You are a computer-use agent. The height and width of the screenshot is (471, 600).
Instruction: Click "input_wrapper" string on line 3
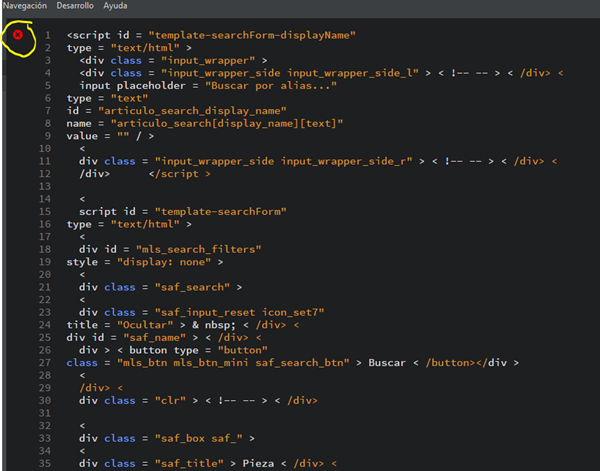pyautogui.click(x=208, y=60)
